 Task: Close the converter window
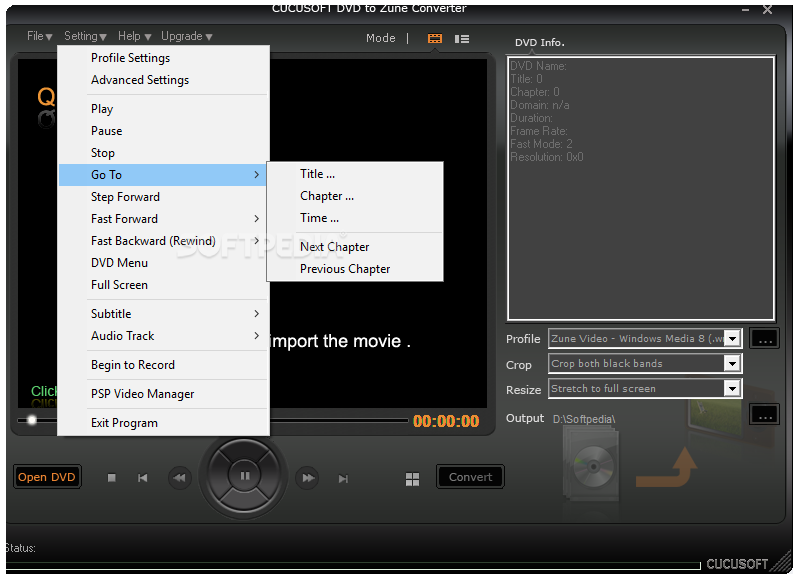click(x=768, y=10)
